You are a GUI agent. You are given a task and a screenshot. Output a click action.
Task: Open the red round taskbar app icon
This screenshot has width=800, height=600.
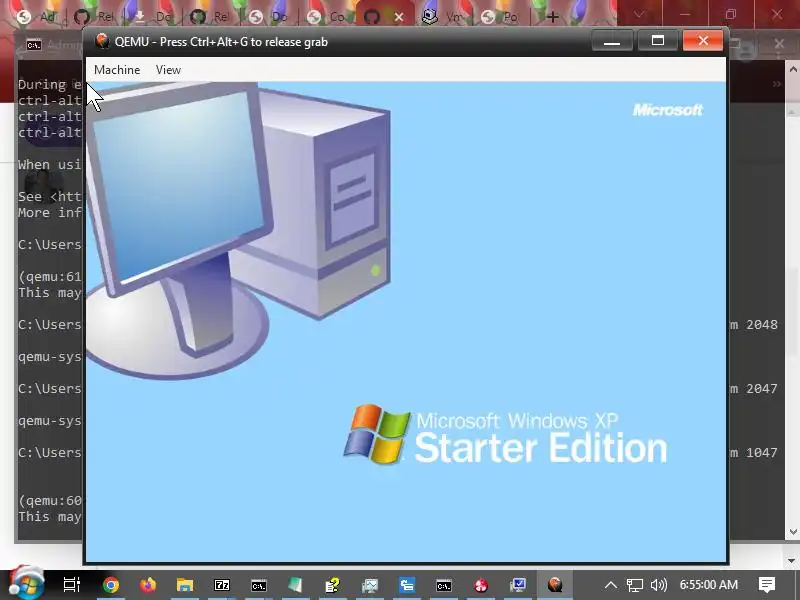click(481, 585)
